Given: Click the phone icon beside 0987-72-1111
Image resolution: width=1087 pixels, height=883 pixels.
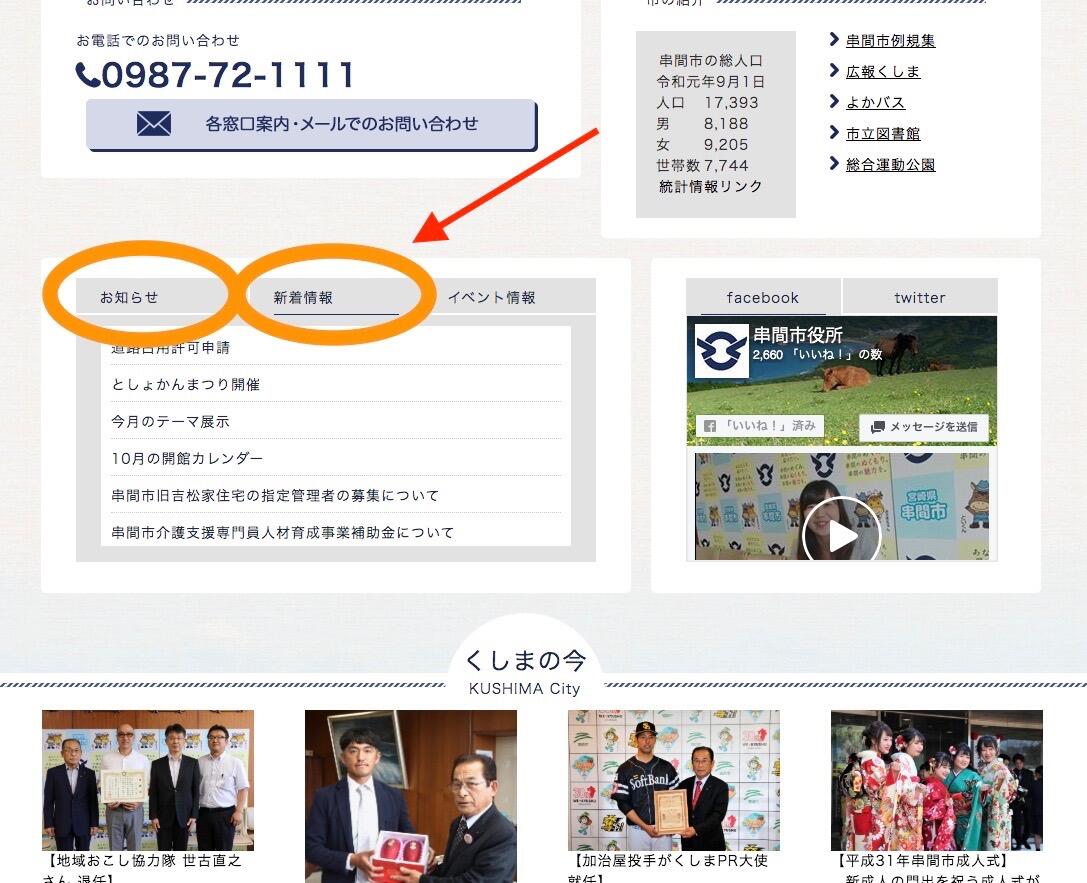Looking at the screenshot, I should (87, 75).
